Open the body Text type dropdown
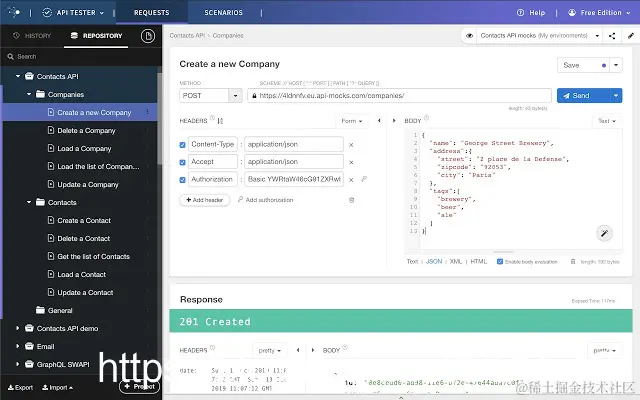 pyautogui.click(x=607, y=121)
